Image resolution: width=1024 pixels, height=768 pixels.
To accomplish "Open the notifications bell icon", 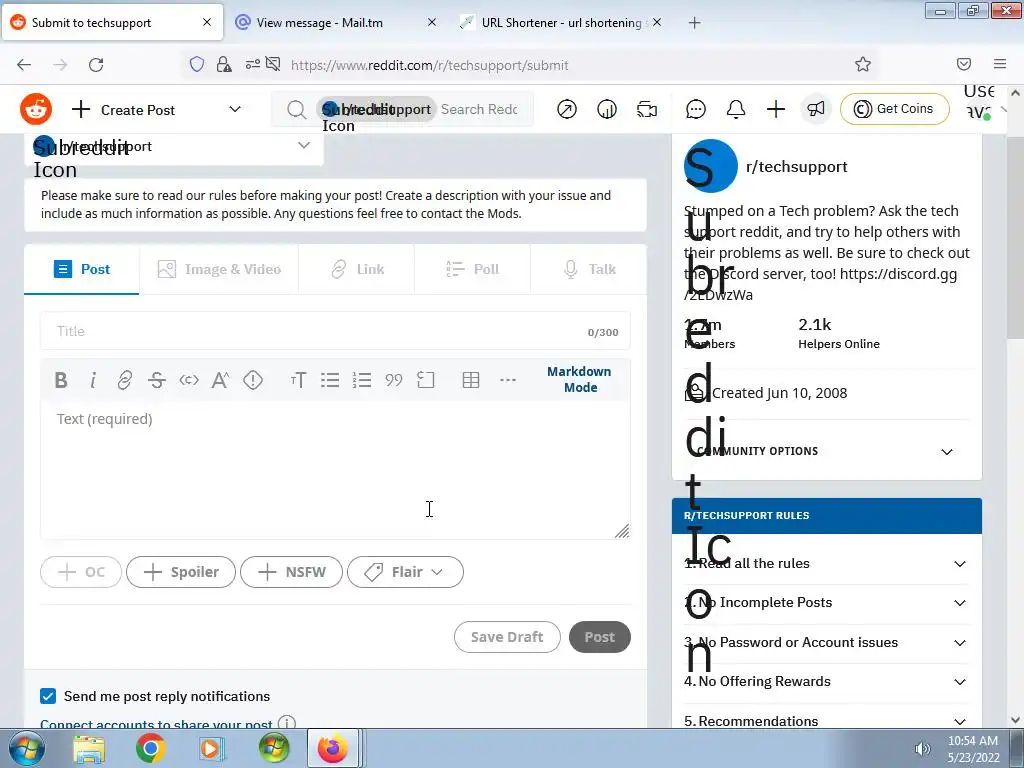I will pos(736,109).
